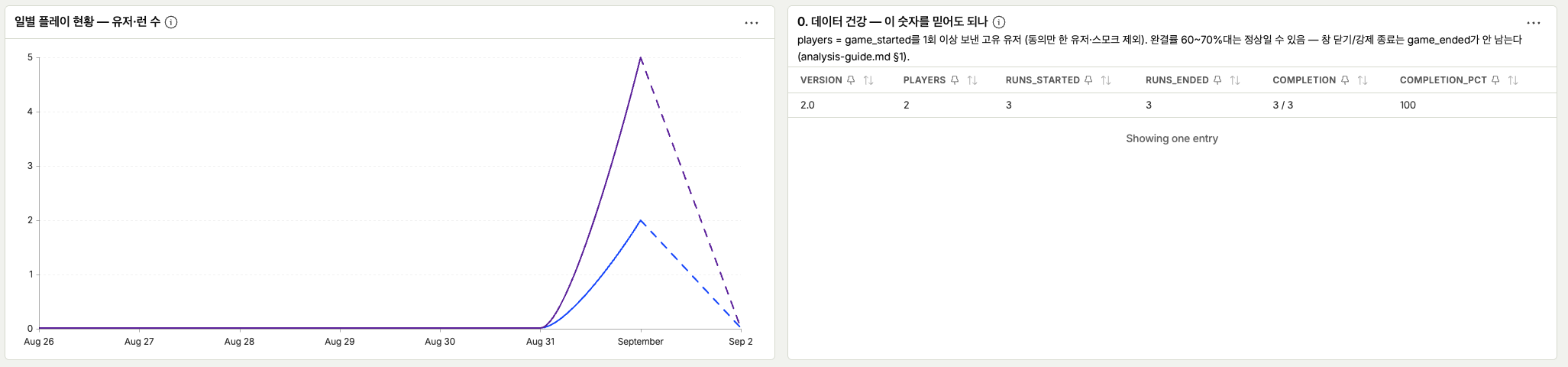Pin the PLAYERS column
This screenshot has height=367, width=1568.
(x=955, y=80)
